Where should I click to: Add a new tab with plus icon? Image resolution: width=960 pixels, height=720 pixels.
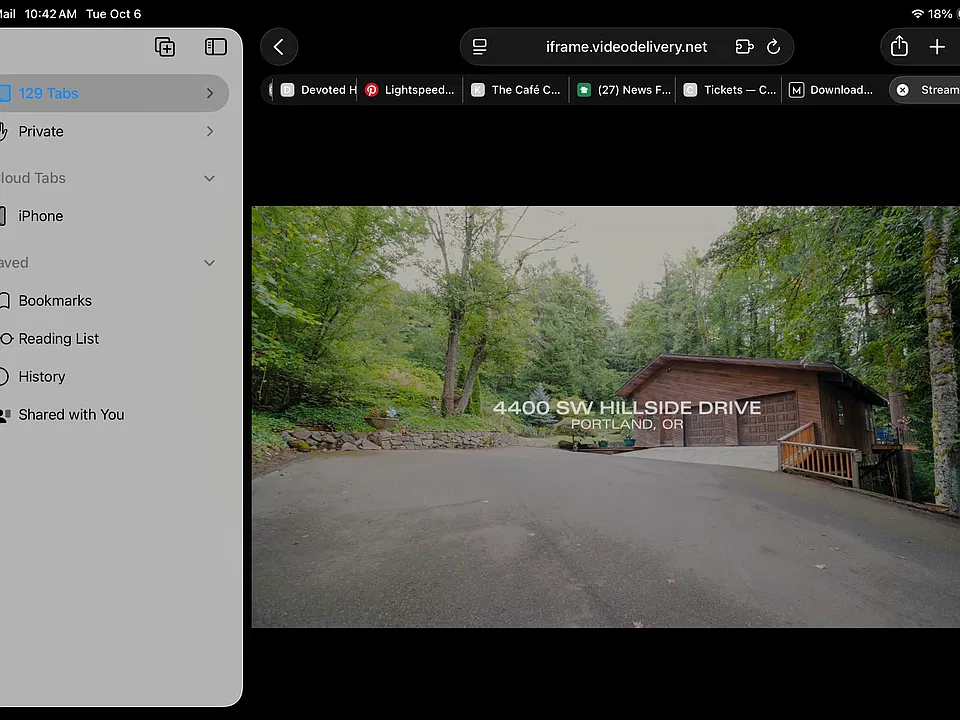937,47
